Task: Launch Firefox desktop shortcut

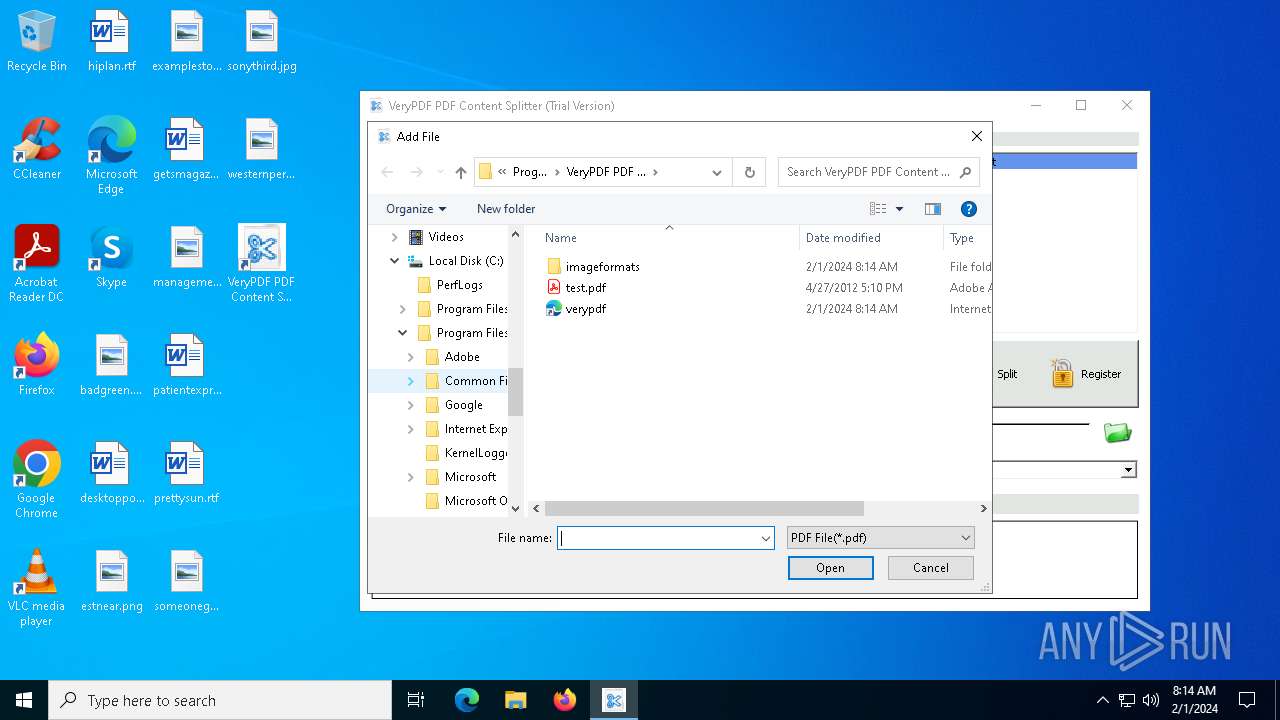Action: [37, 366]
